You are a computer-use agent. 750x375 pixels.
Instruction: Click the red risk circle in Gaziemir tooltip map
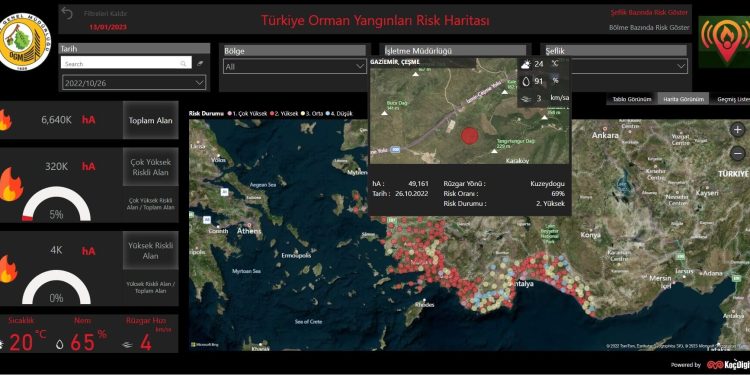point(470,136)
